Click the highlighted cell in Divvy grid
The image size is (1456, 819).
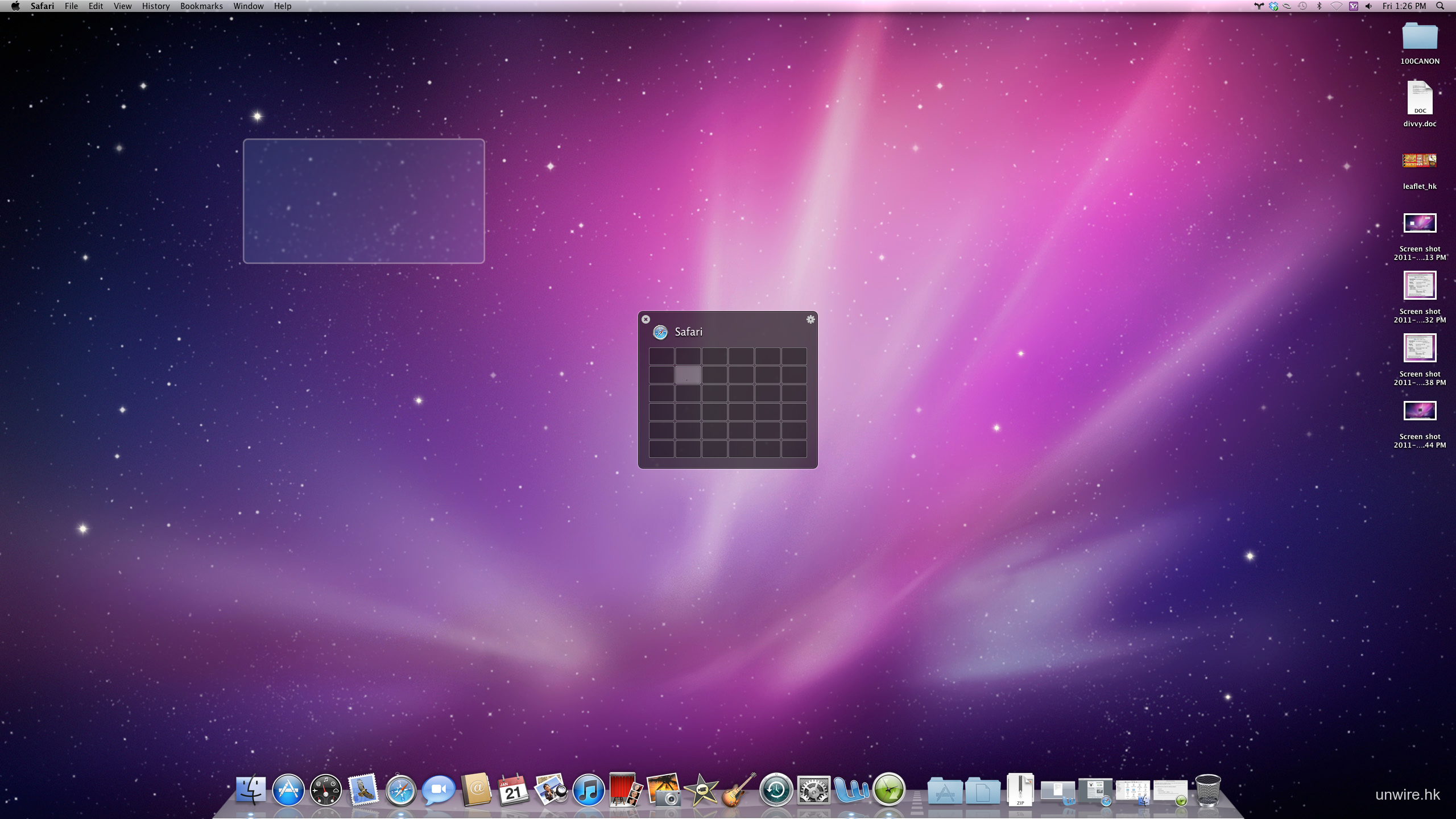tap(688, 375)
